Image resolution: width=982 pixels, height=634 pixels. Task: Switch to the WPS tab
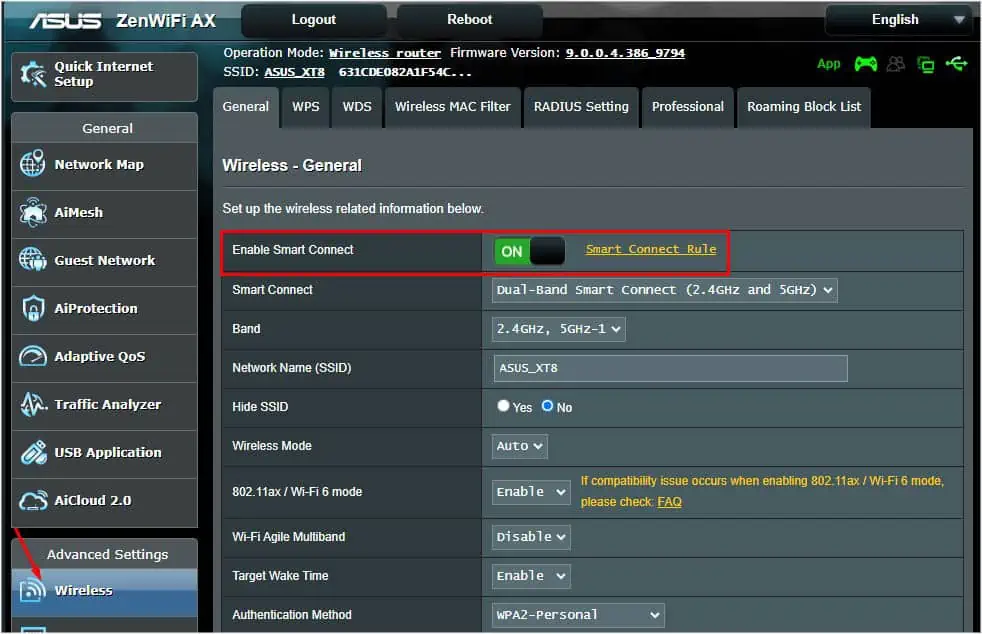[305, 107]
